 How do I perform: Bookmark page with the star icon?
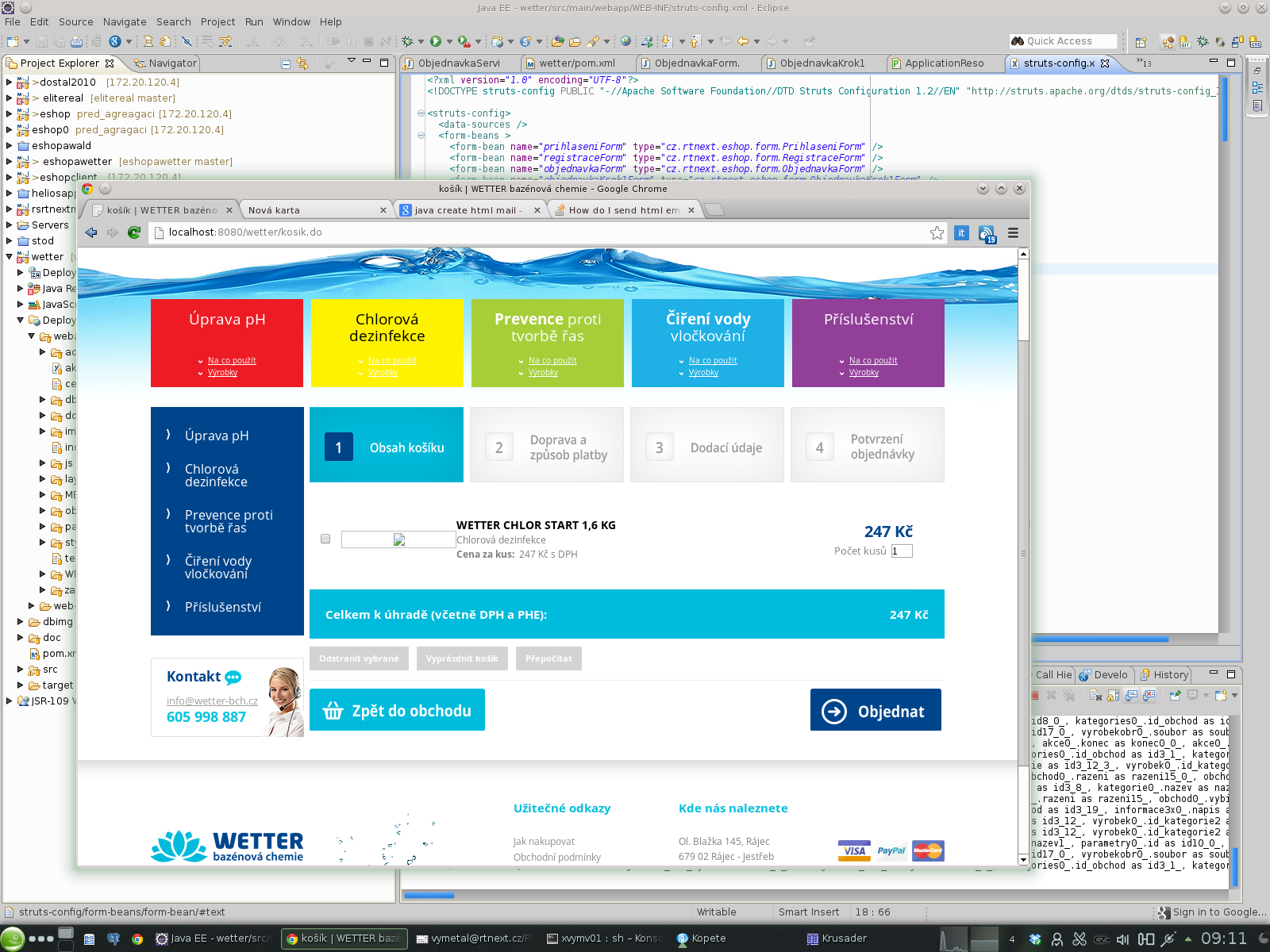pyautogui.click(x=937, y=232)
